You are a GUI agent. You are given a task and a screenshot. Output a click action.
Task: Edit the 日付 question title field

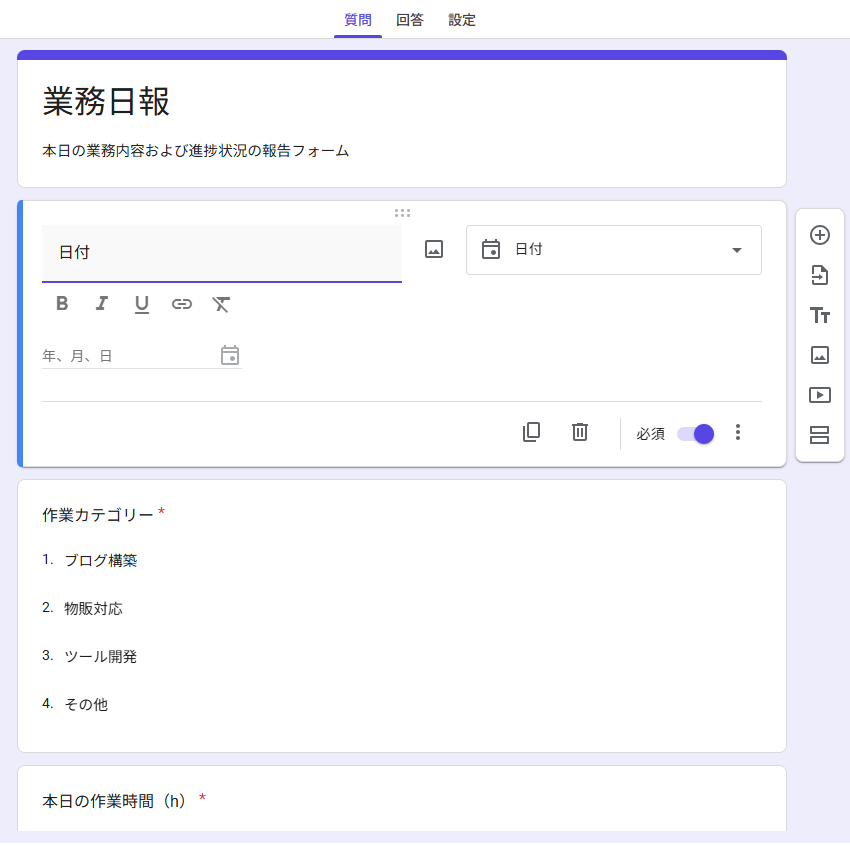pyautogui.click(x=222, y=253)
